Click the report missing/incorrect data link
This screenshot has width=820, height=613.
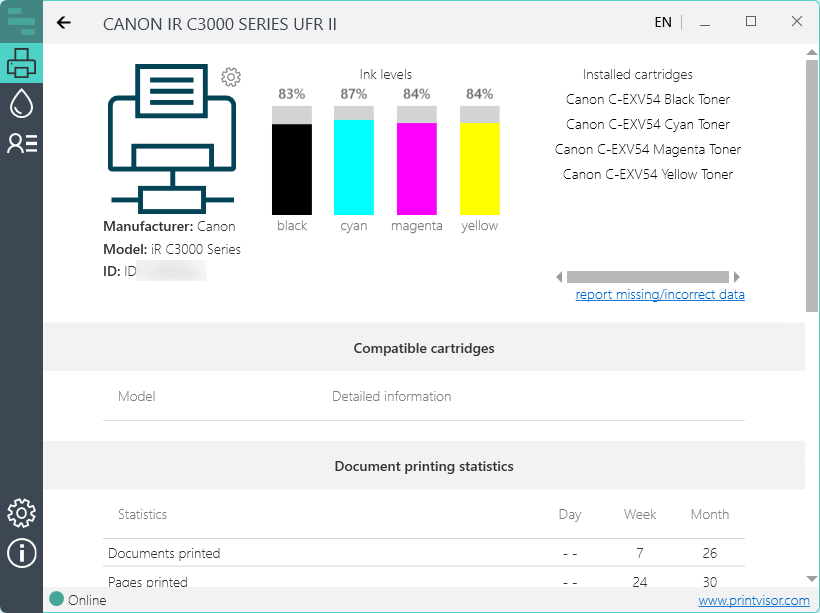click(660, 295)
